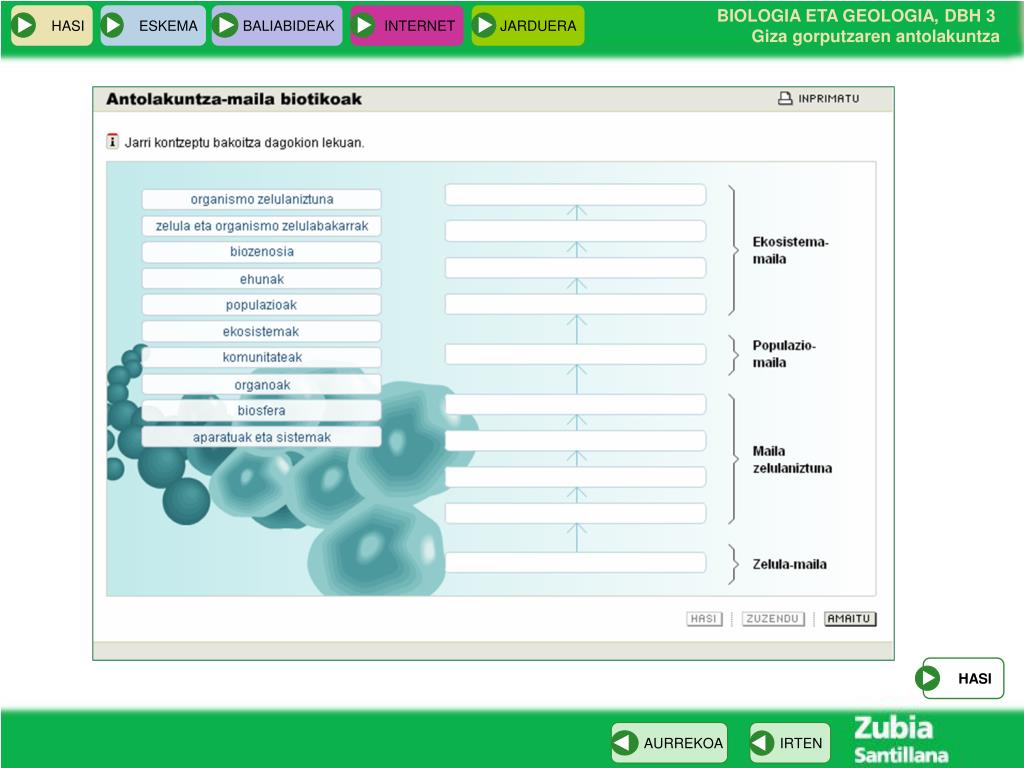This screenshot has height=768, width=1024.
Task: Click the IRTEN exit label in the footer
Action: pyautogui.click(x=801, y=743)
